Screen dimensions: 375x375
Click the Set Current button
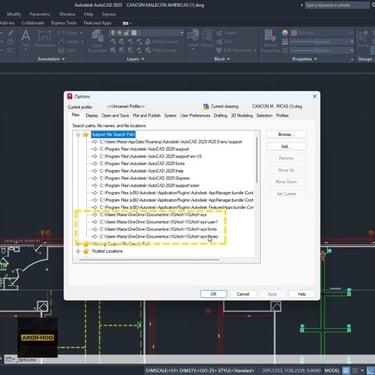286,194
